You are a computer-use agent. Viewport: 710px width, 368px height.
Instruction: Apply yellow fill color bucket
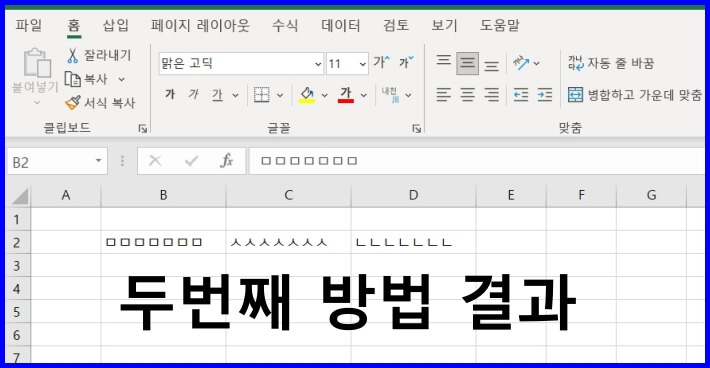click(307, 95)
